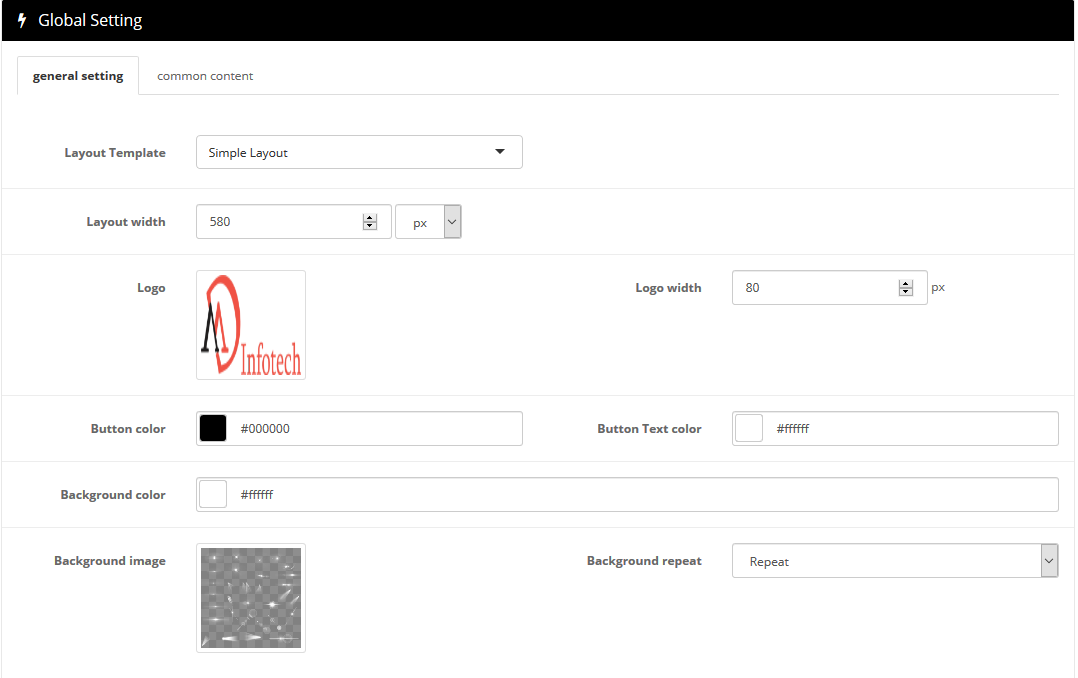Open the common content tab

pyautogui.click(x=205, y=76)
